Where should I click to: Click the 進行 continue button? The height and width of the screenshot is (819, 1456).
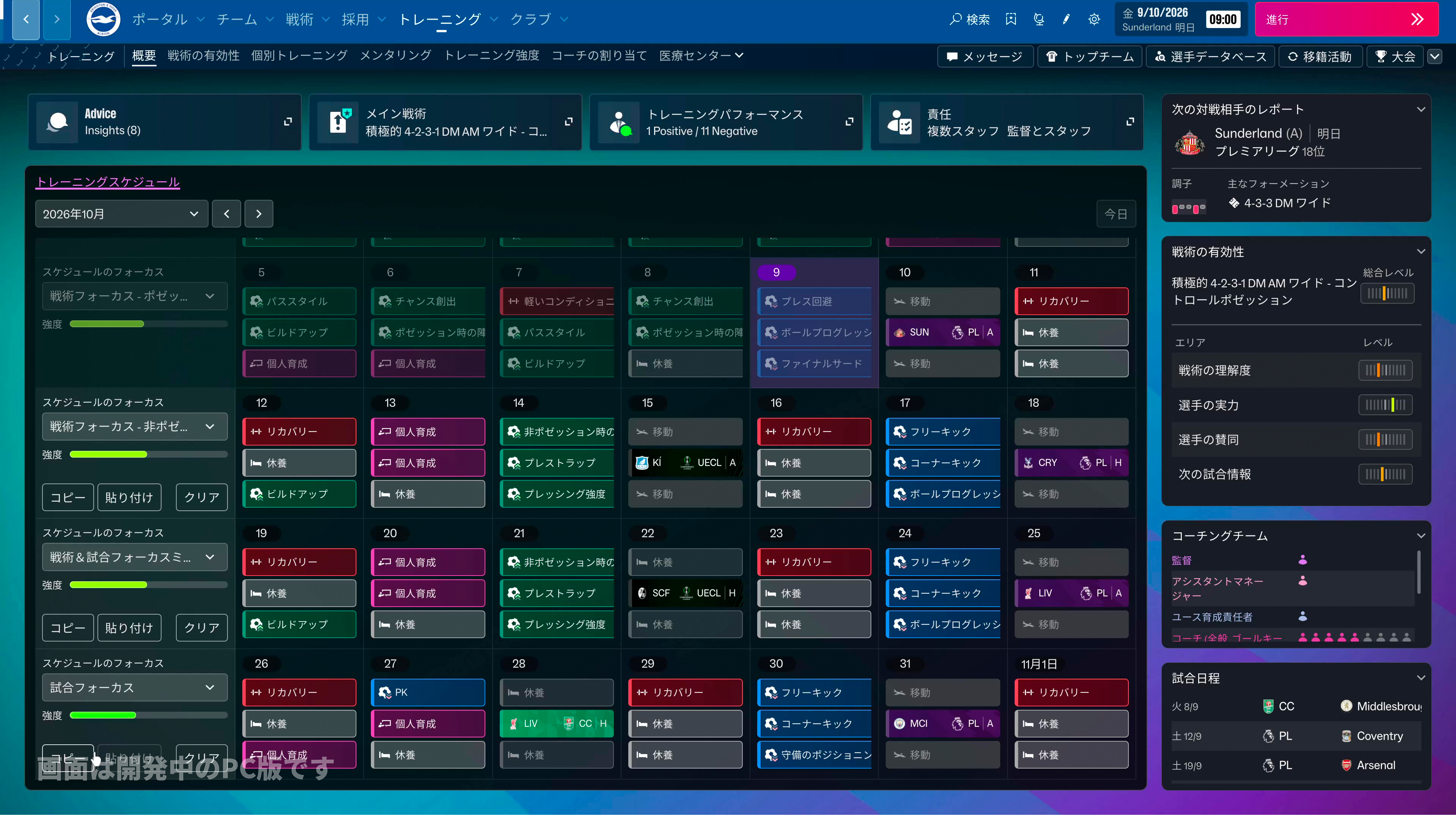[1347, 19]
